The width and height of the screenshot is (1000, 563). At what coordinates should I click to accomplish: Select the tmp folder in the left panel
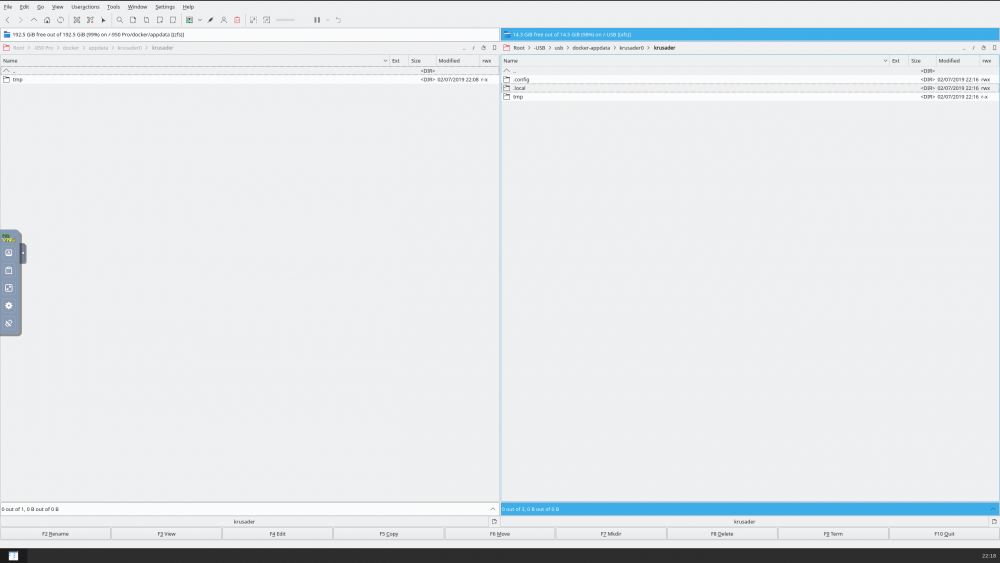[249, 80]
